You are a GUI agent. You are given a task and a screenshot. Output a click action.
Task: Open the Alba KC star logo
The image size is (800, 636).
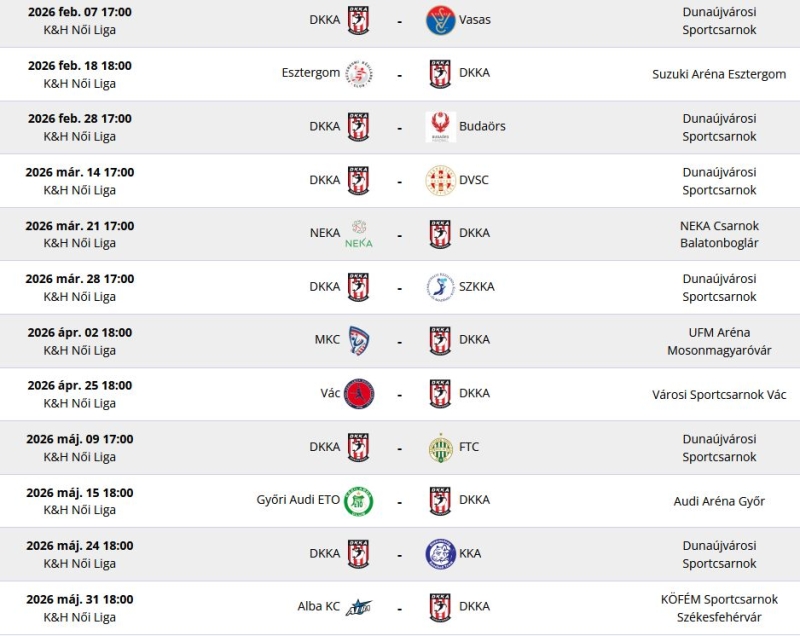coord(359,607)
